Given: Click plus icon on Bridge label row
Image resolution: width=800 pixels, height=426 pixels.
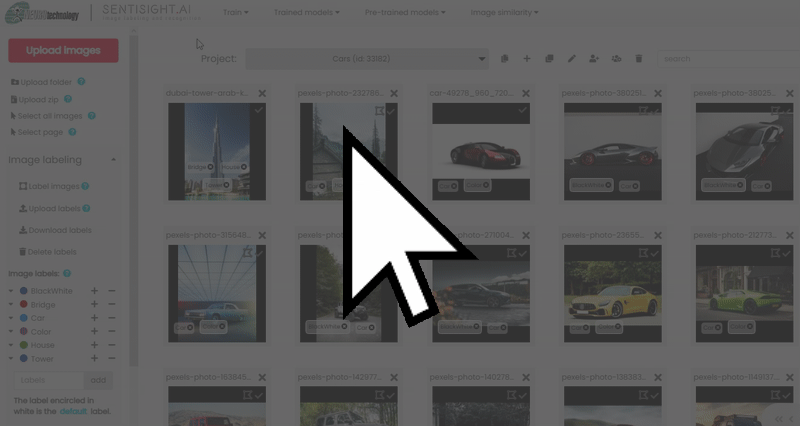Looking at the screenshot, I should tap(94, 304).
